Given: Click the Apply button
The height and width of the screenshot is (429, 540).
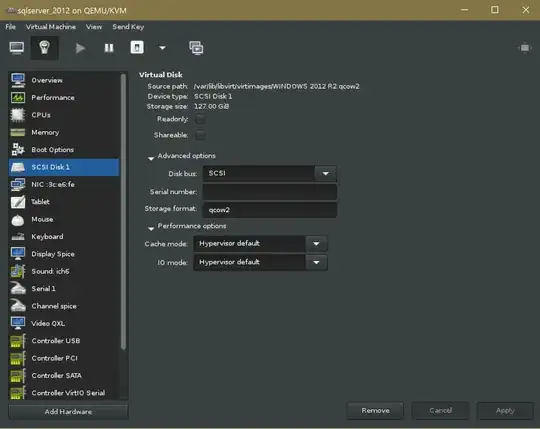Looking at the screenshot, I should click(x=505, y=410).
